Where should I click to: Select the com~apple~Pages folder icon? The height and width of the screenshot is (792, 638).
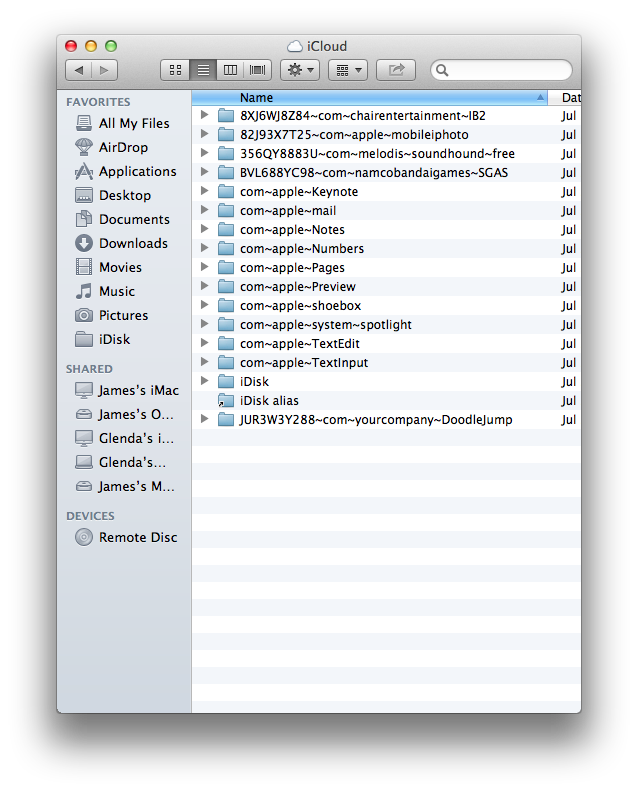(x=226, y=268)
